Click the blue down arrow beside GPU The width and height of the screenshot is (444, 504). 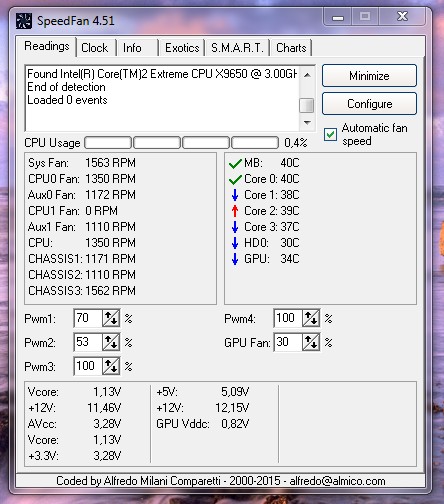click(x=235, y=259)
